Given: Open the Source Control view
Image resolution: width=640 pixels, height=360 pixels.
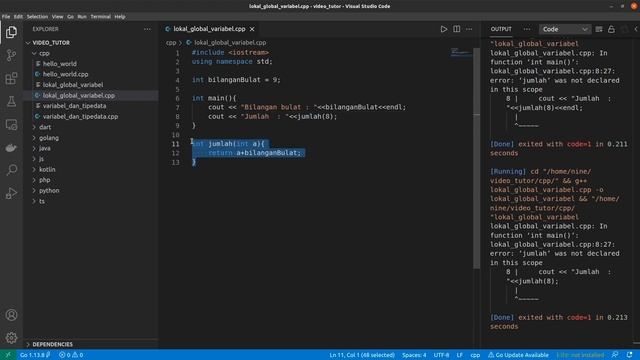Looking at the screenshot, I should point(11,55).
